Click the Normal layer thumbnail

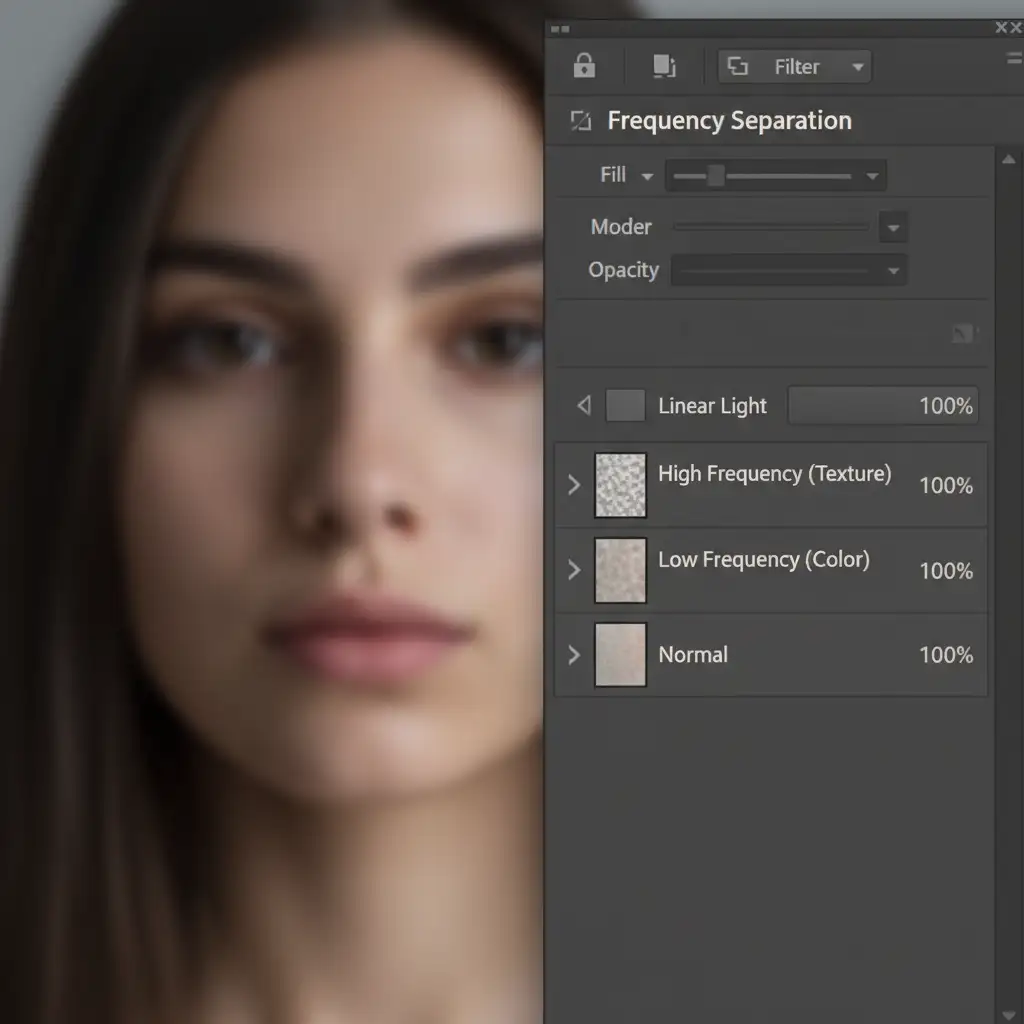click(x=620, y=655)
